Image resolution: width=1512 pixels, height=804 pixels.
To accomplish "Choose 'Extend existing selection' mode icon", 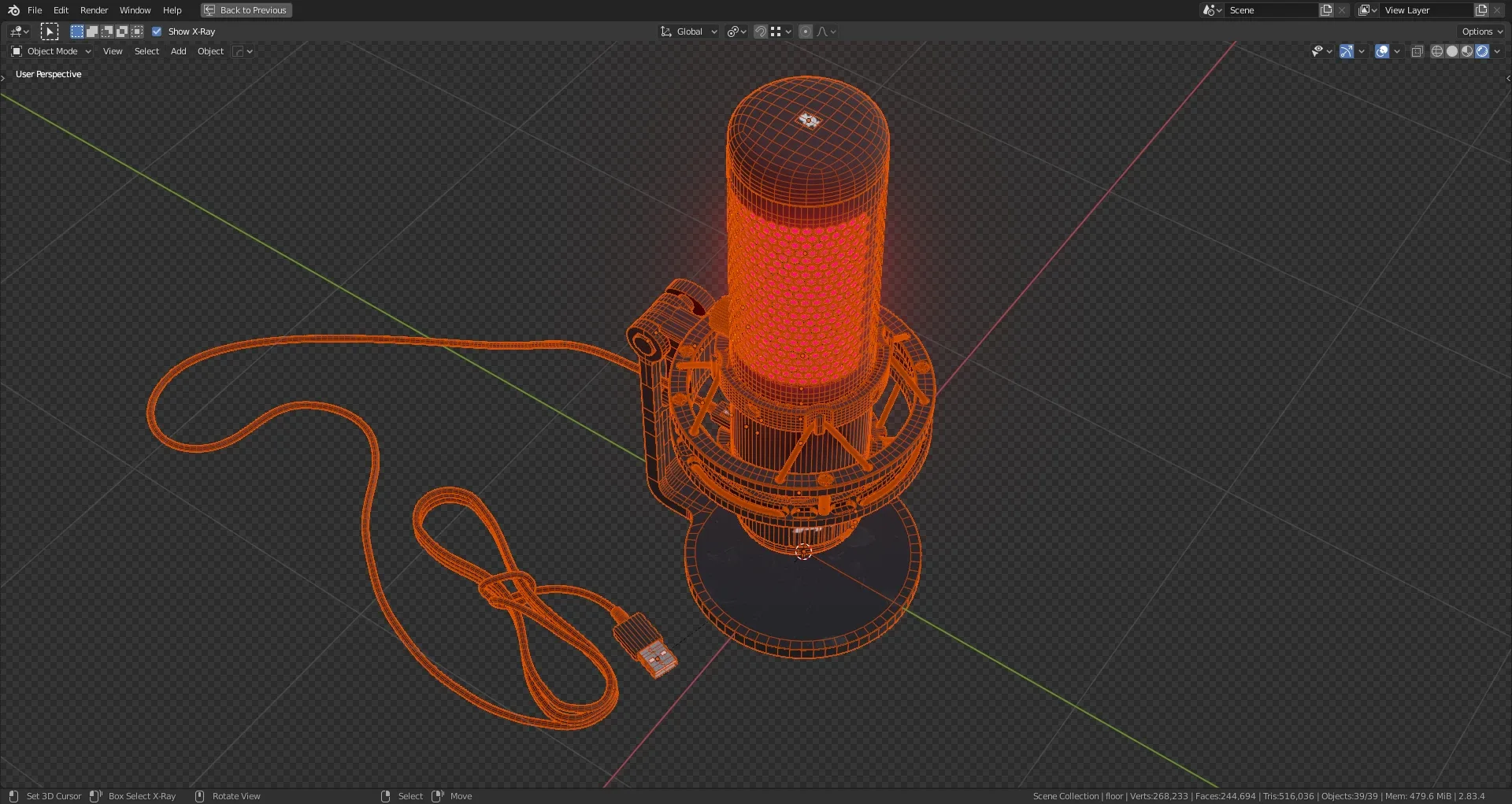I will (92, 31).
